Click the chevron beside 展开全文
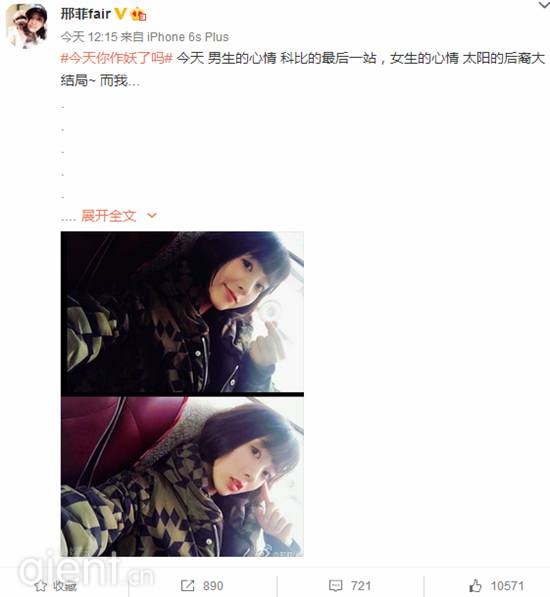 (x=152, y=216)
